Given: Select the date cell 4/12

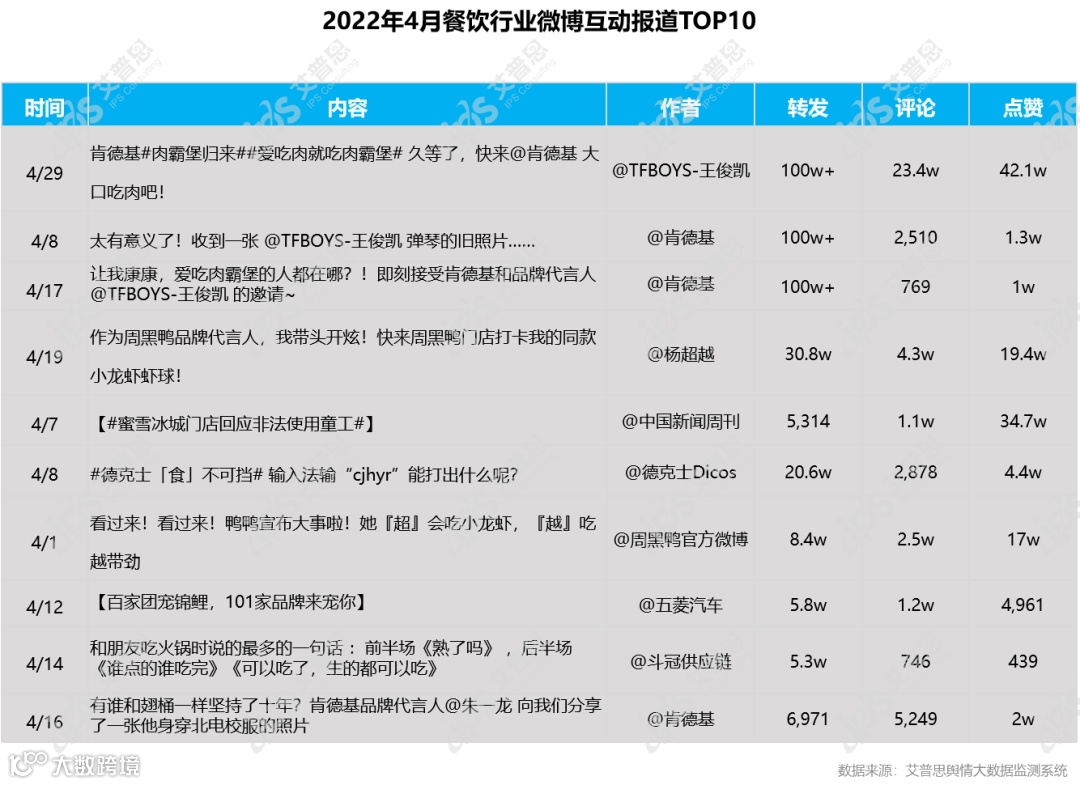Looking at the screenshot, I should point(45,607).
